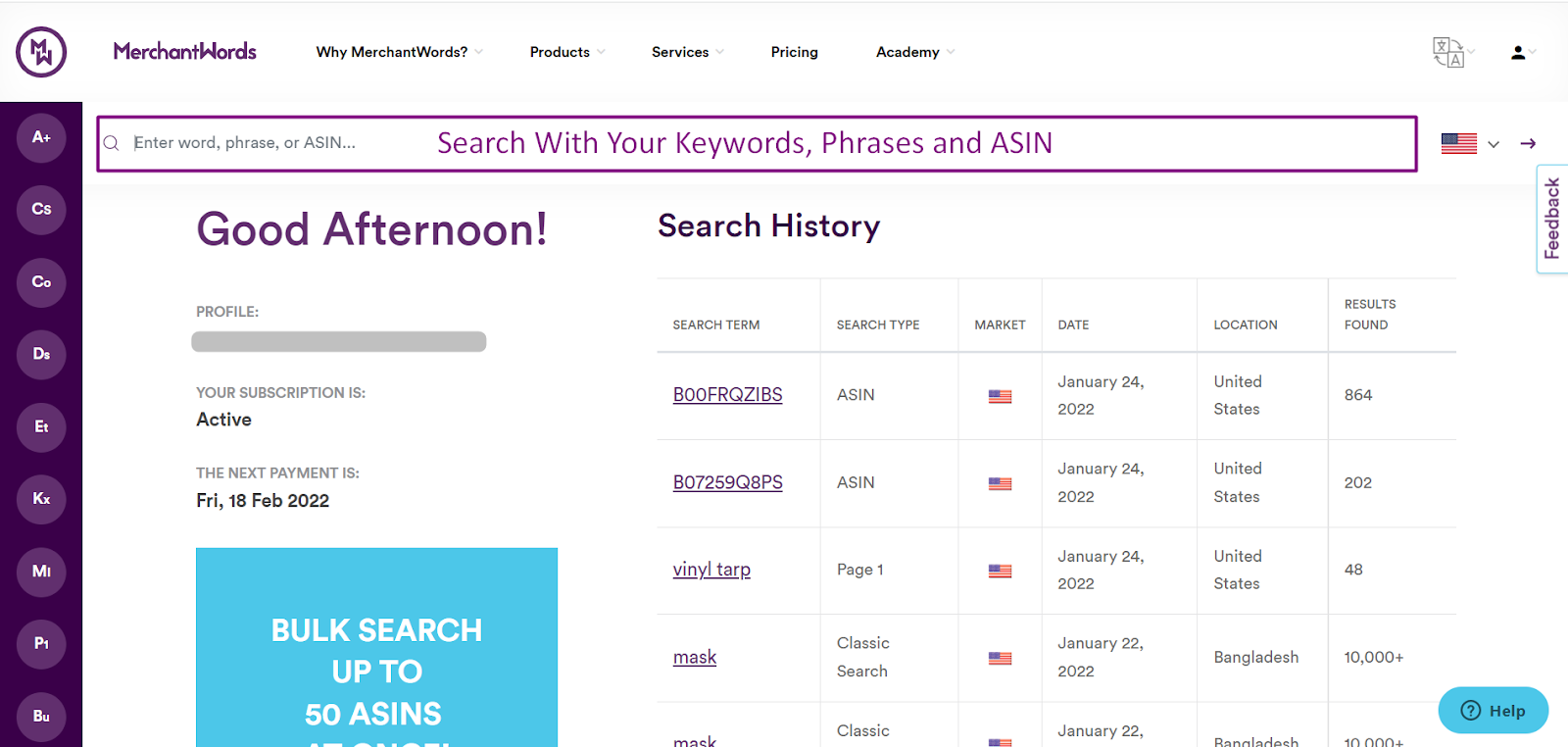Click the Results Found column header
Image resolution: width=1568 pixels, height=747 pixels.
[1370, 315]
